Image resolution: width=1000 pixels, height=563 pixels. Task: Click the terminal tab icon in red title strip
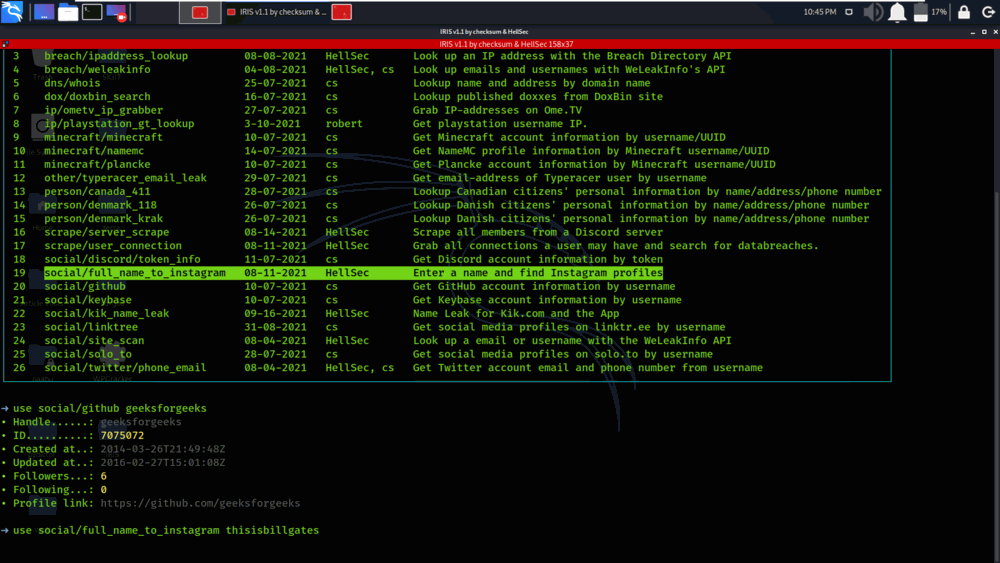tap(5, 44)
